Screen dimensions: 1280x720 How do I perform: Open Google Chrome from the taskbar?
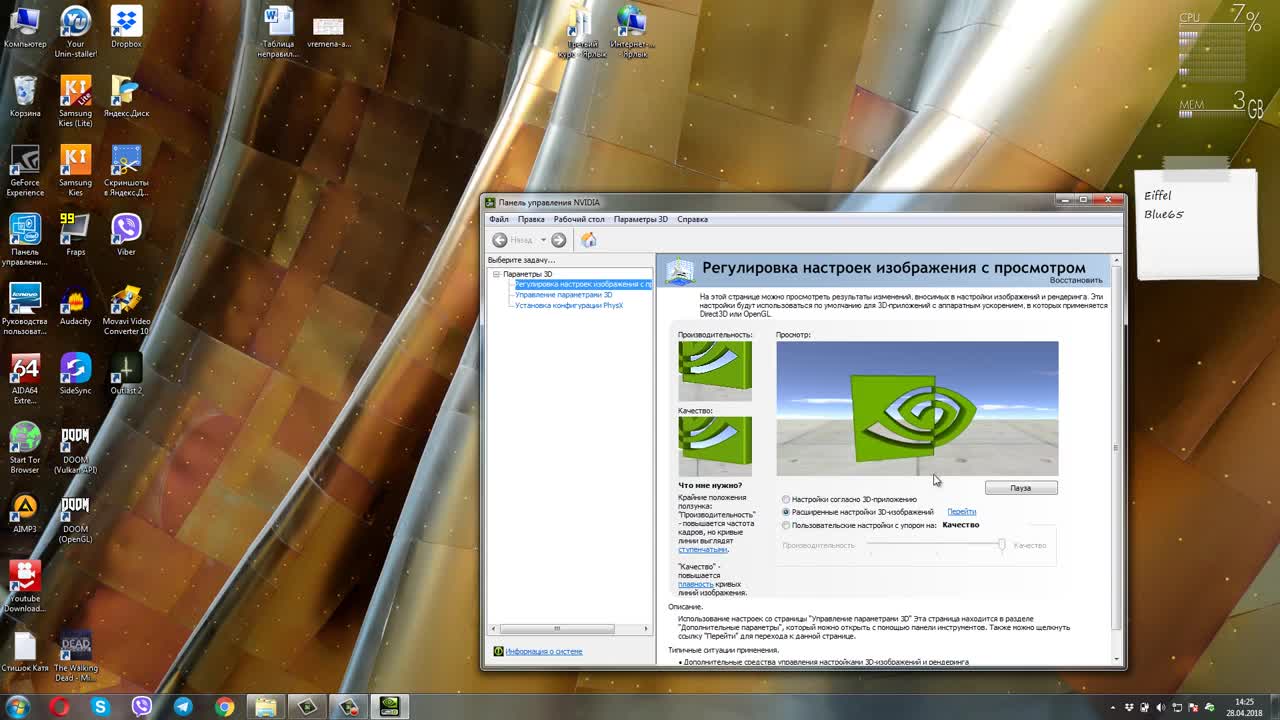(x=224, y=707)
